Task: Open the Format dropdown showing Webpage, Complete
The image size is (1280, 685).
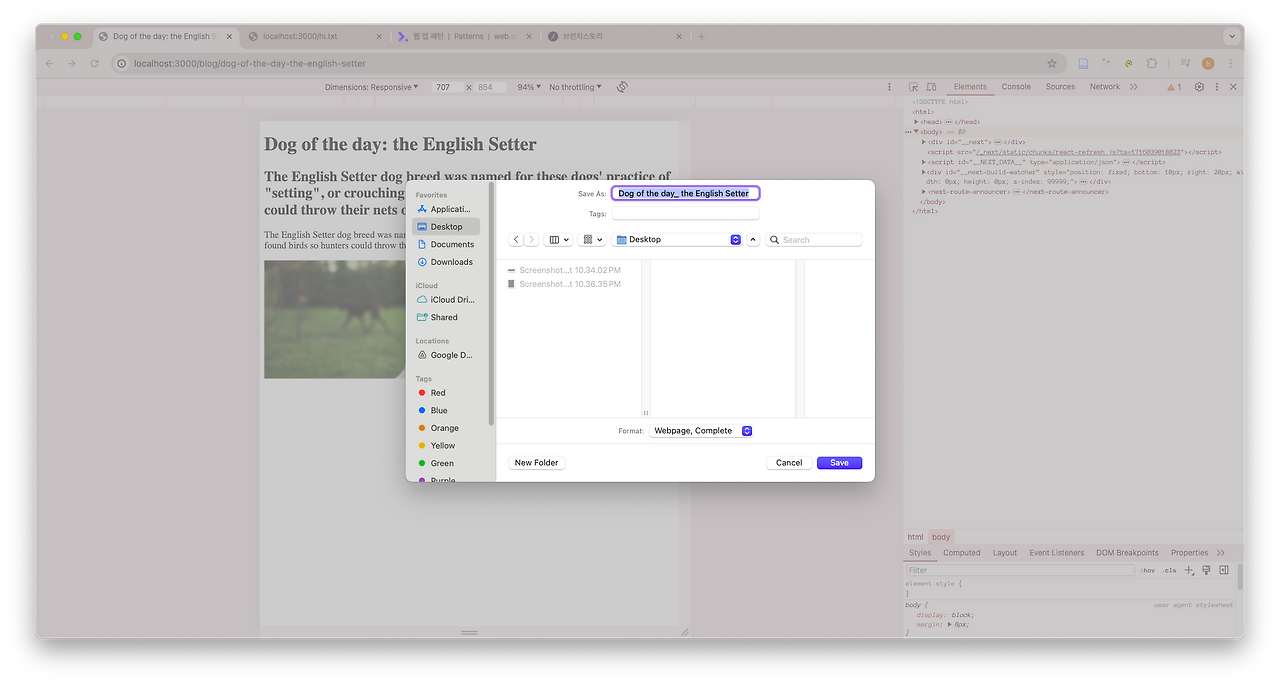Action: point(701,431)
